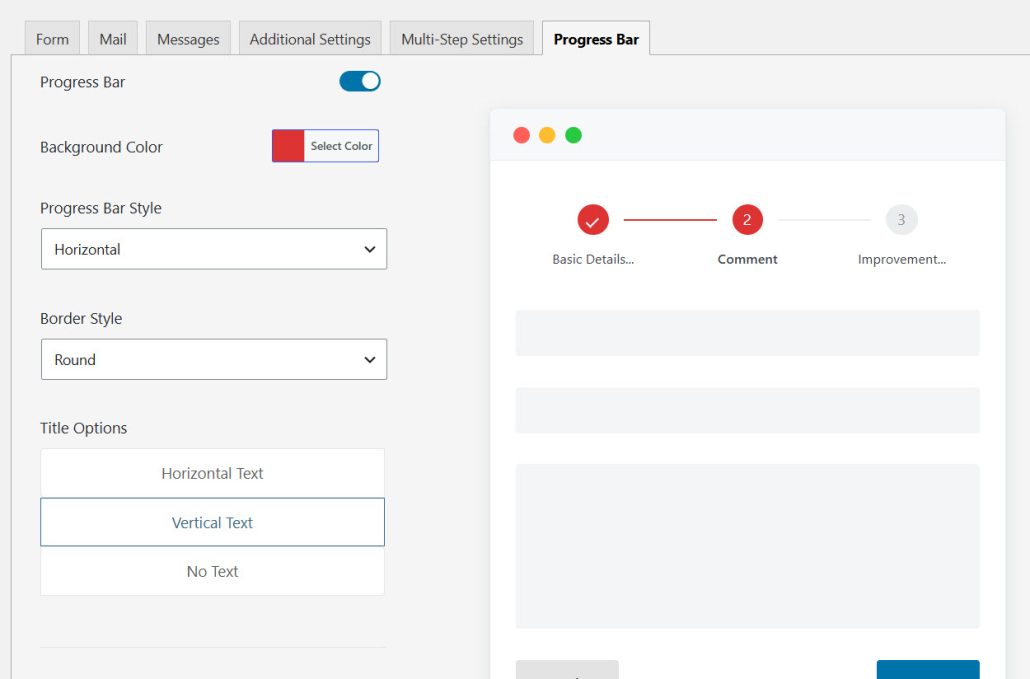
Task: Turn off the Progress Bar toggle
Action: [360, 81]
